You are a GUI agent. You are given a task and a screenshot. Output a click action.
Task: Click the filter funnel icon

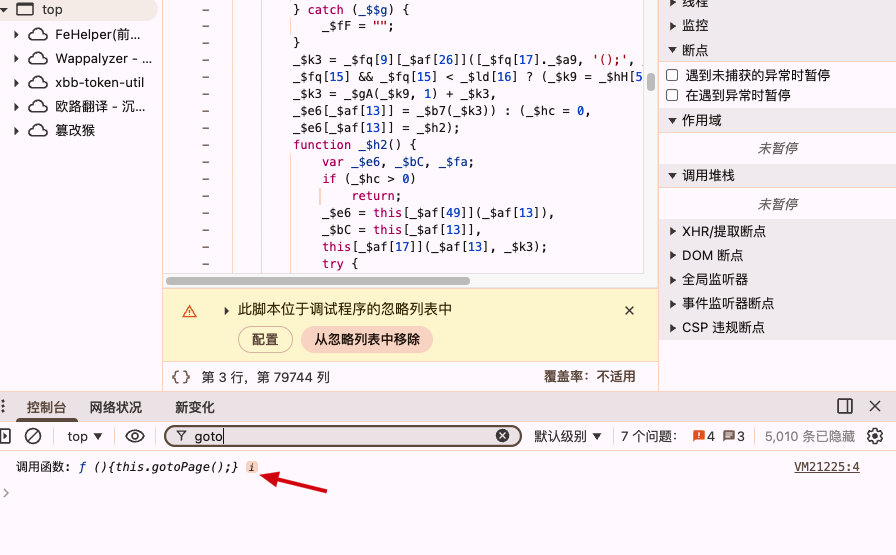pyautogui.click(x=181, y=436)
